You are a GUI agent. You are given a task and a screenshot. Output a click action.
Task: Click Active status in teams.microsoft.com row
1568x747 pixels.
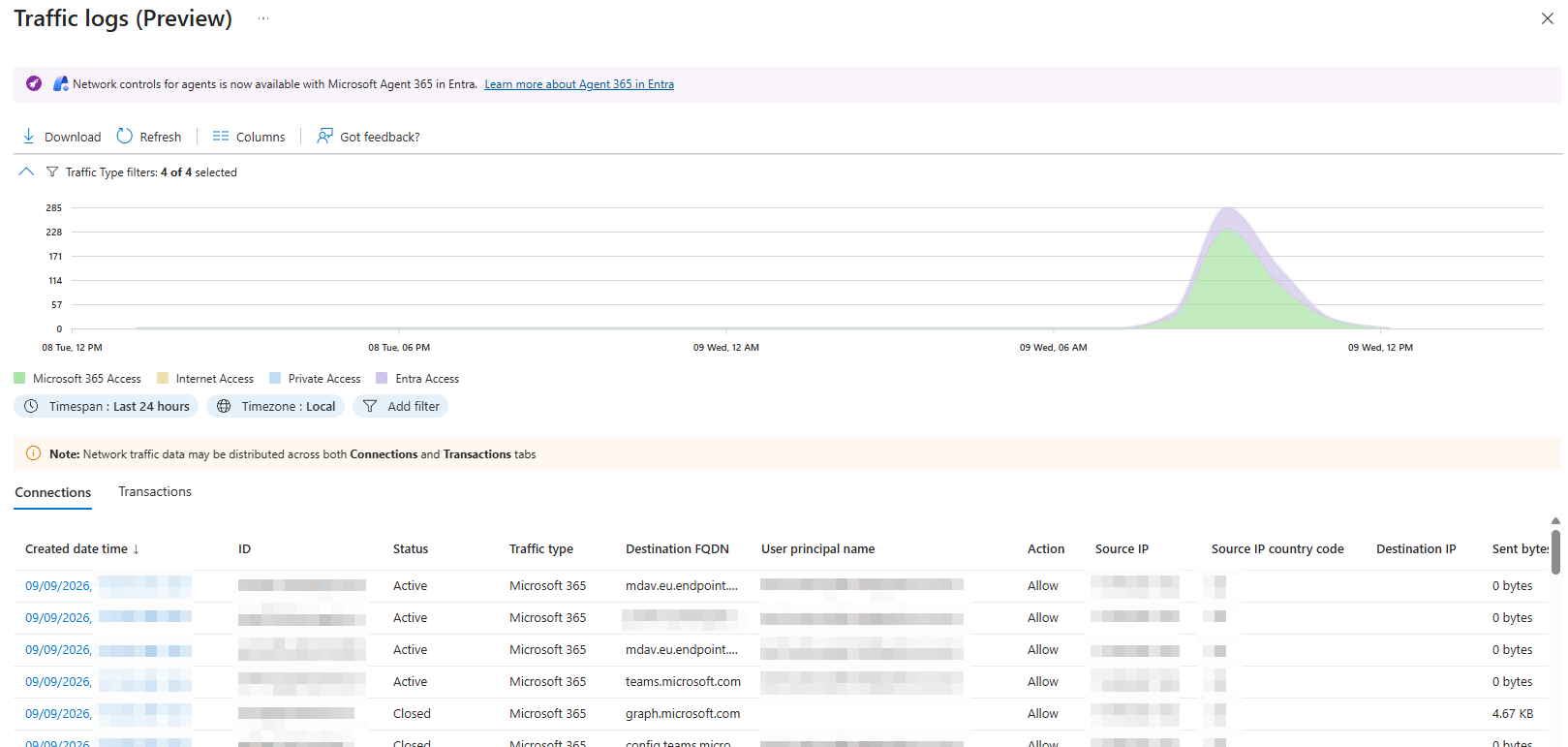coord(410,682)
